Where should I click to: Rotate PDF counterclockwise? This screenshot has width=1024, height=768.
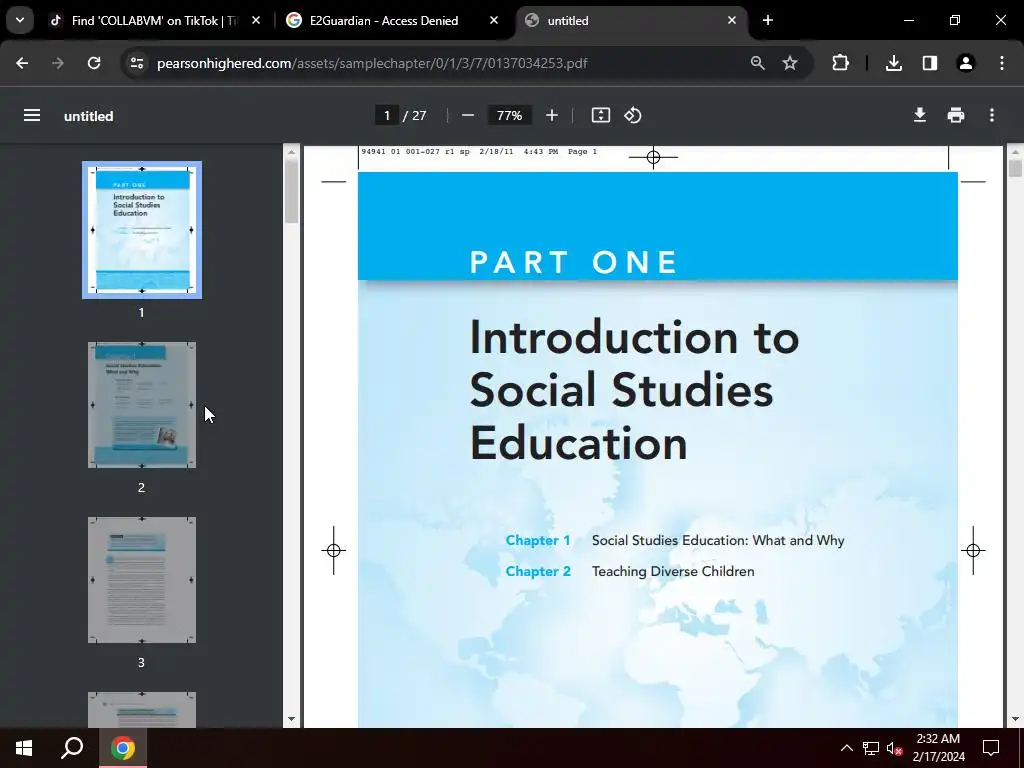pyautogui.click(x=633, y=116)
